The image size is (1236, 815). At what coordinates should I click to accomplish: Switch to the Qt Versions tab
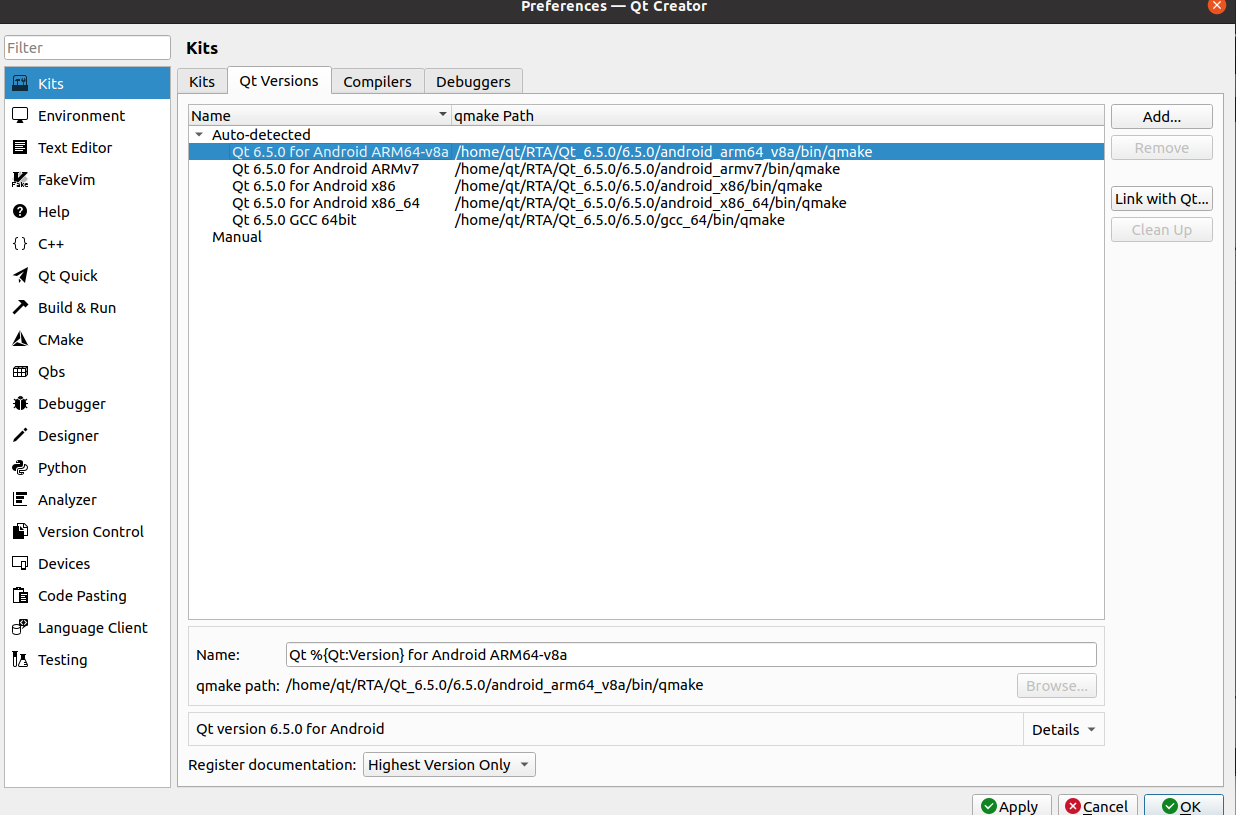pos(279,81)
